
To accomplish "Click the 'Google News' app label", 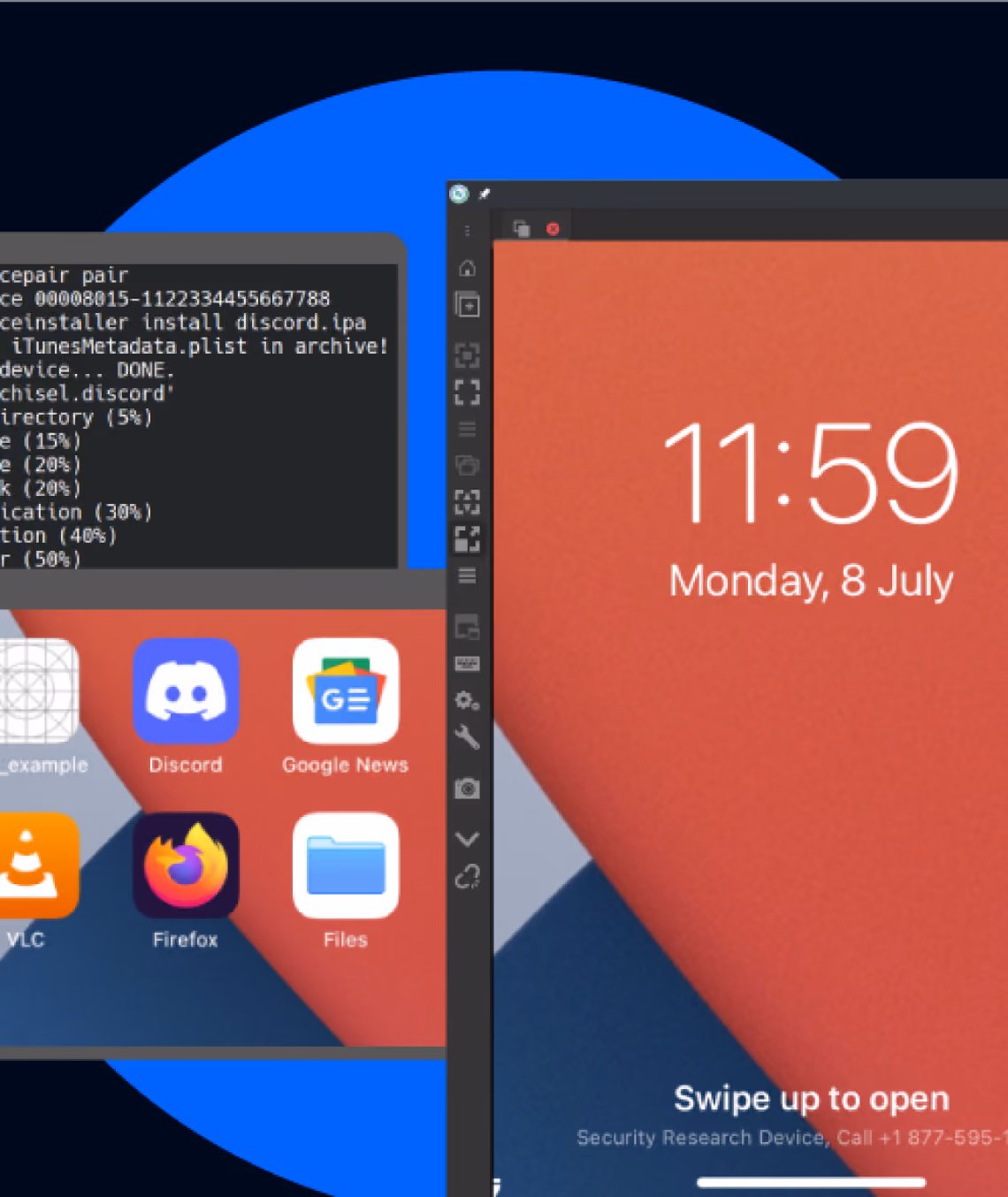I will point(346,765).
